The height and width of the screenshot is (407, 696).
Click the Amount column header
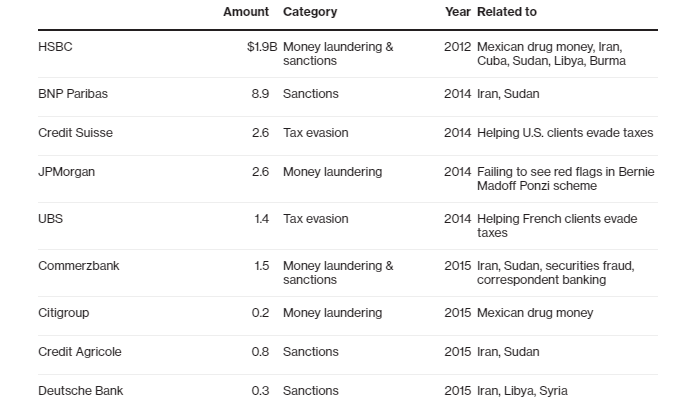point(246,12)
